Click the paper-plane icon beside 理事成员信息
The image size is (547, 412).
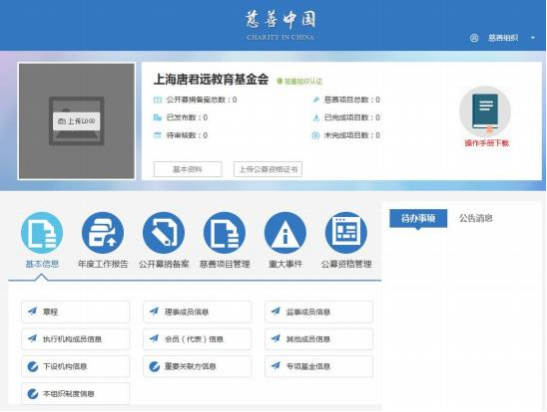[154, 311]
